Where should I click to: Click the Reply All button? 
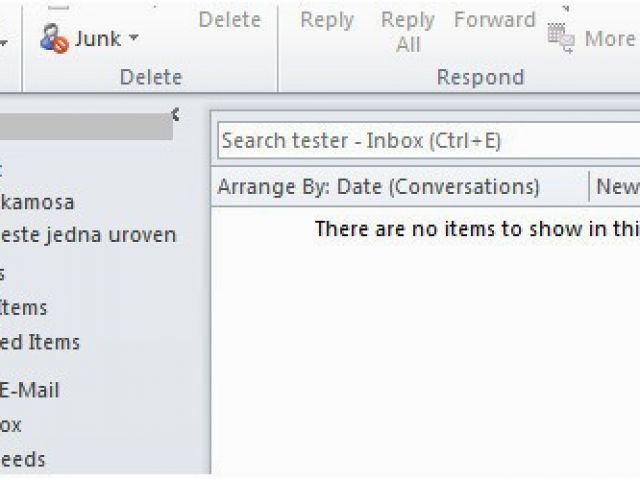click(407, 32)
